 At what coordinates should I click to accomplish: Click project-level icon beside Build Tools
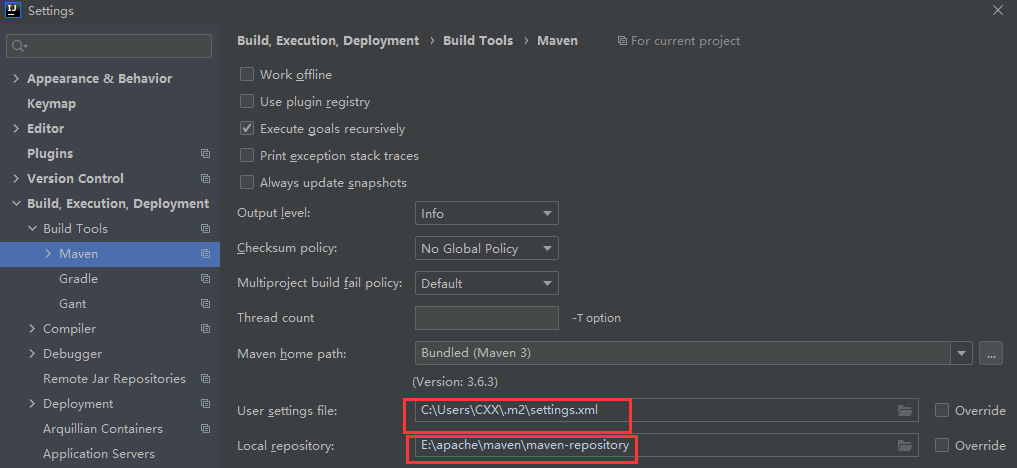click(x=206, y=229)
